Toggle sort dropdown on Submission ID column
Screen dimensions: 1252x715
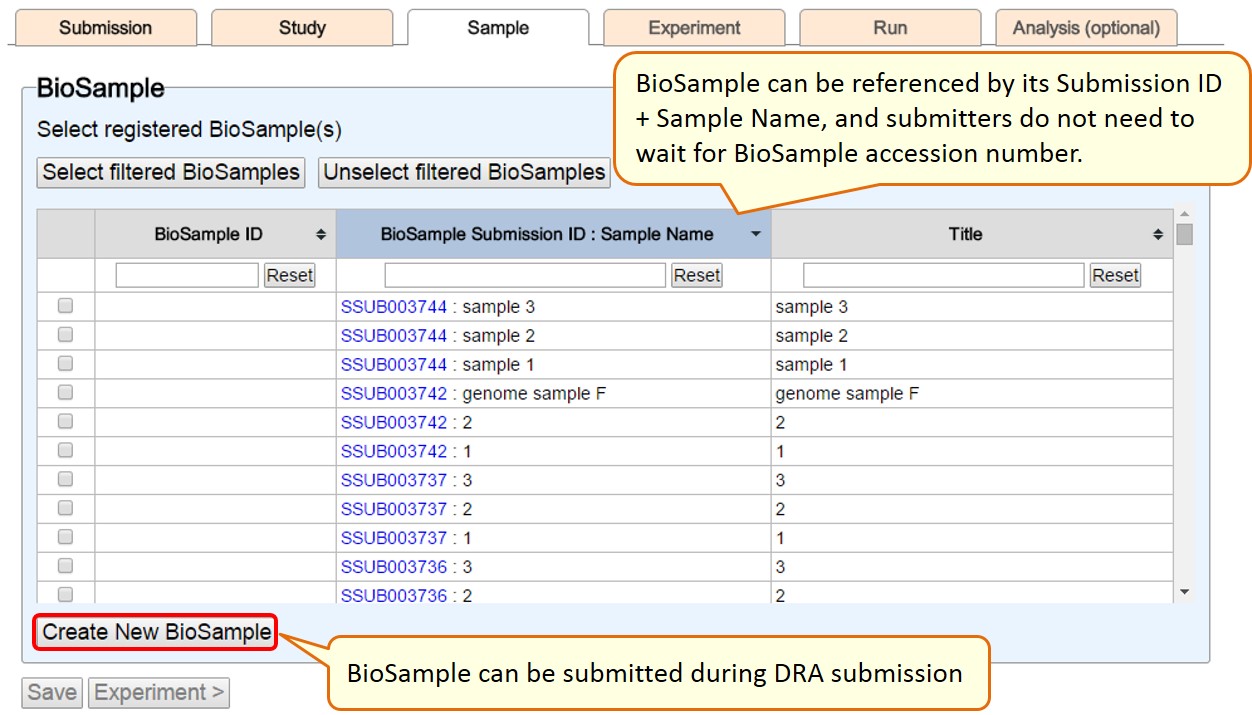click(756, 235)
